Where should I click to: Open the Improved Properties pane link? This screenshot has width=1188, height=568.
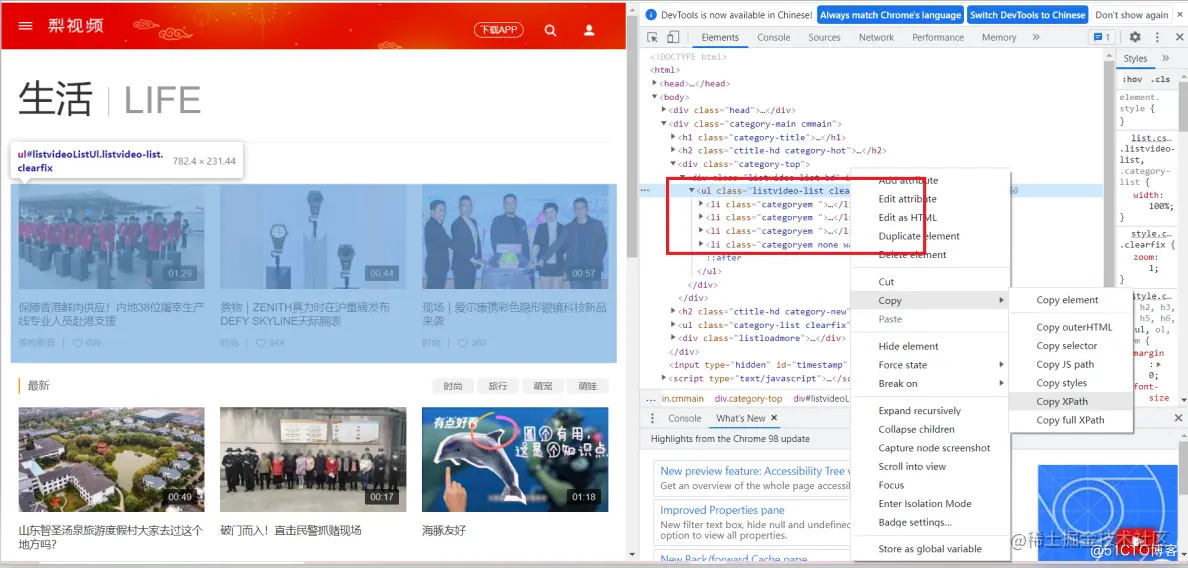(x=722, y=510)
